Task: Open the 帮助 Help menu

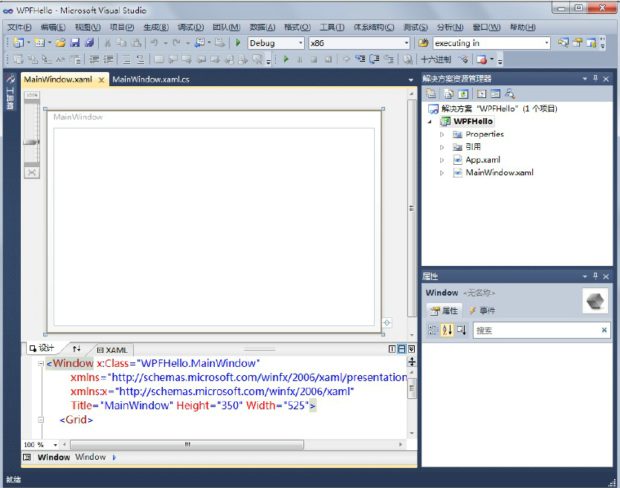Action: pyautogui.click(x=523, y=27)
